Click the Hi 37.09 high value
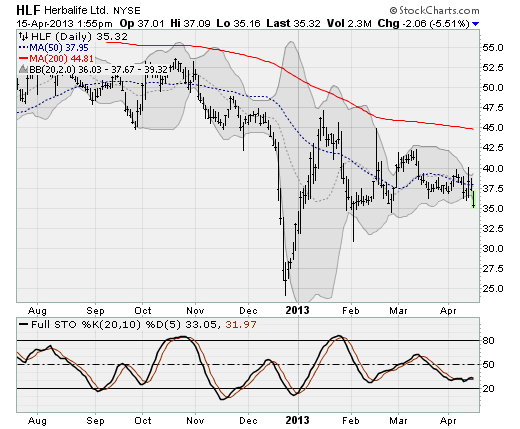 click(x=190, y=24)
